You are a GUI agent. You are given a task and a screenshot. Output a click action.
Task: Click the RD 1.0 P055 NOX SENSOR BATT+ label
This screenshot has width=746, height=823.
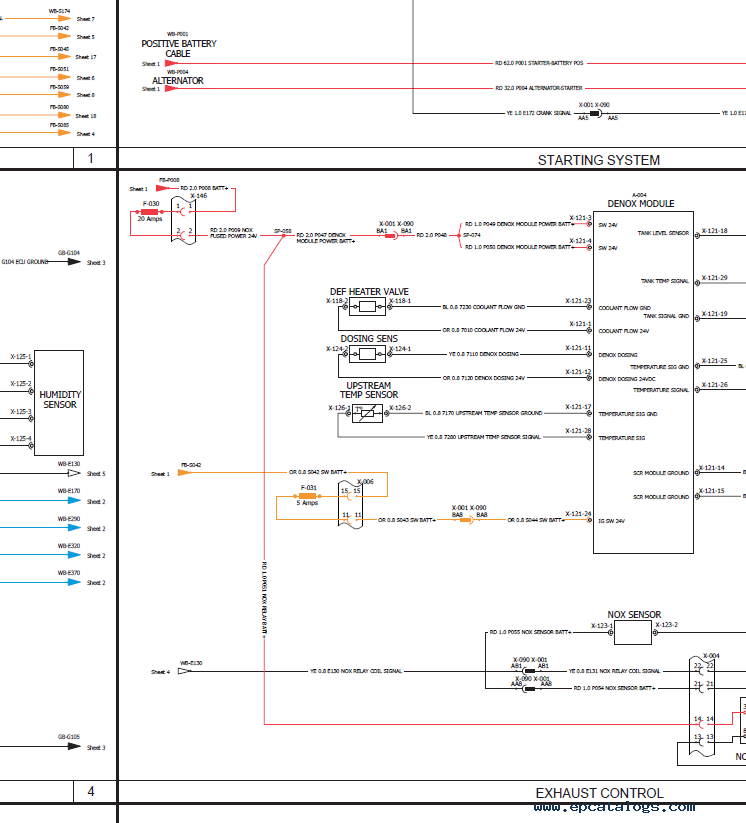530,632
